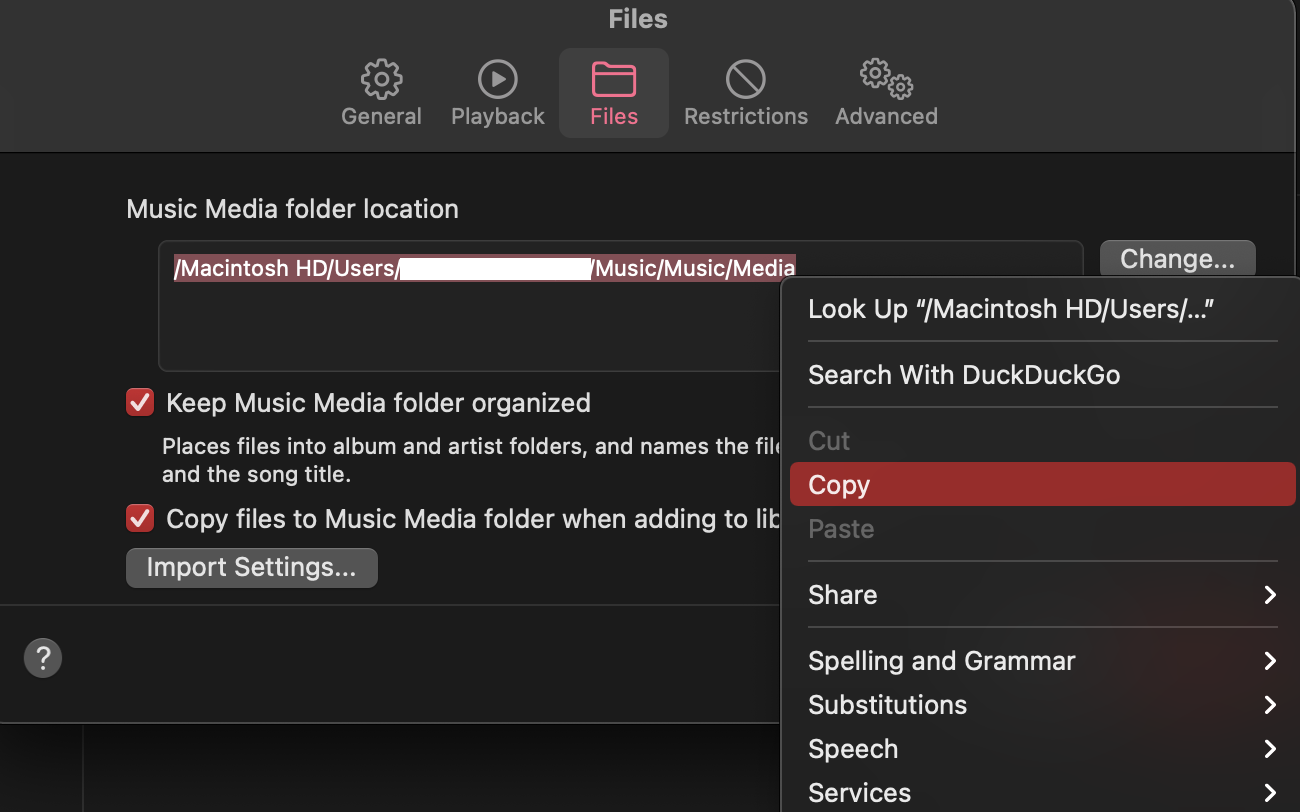This screenshot has height=812, width=1300.
Task: Choose Copy from the context menu
Action: pos(1043,485)
